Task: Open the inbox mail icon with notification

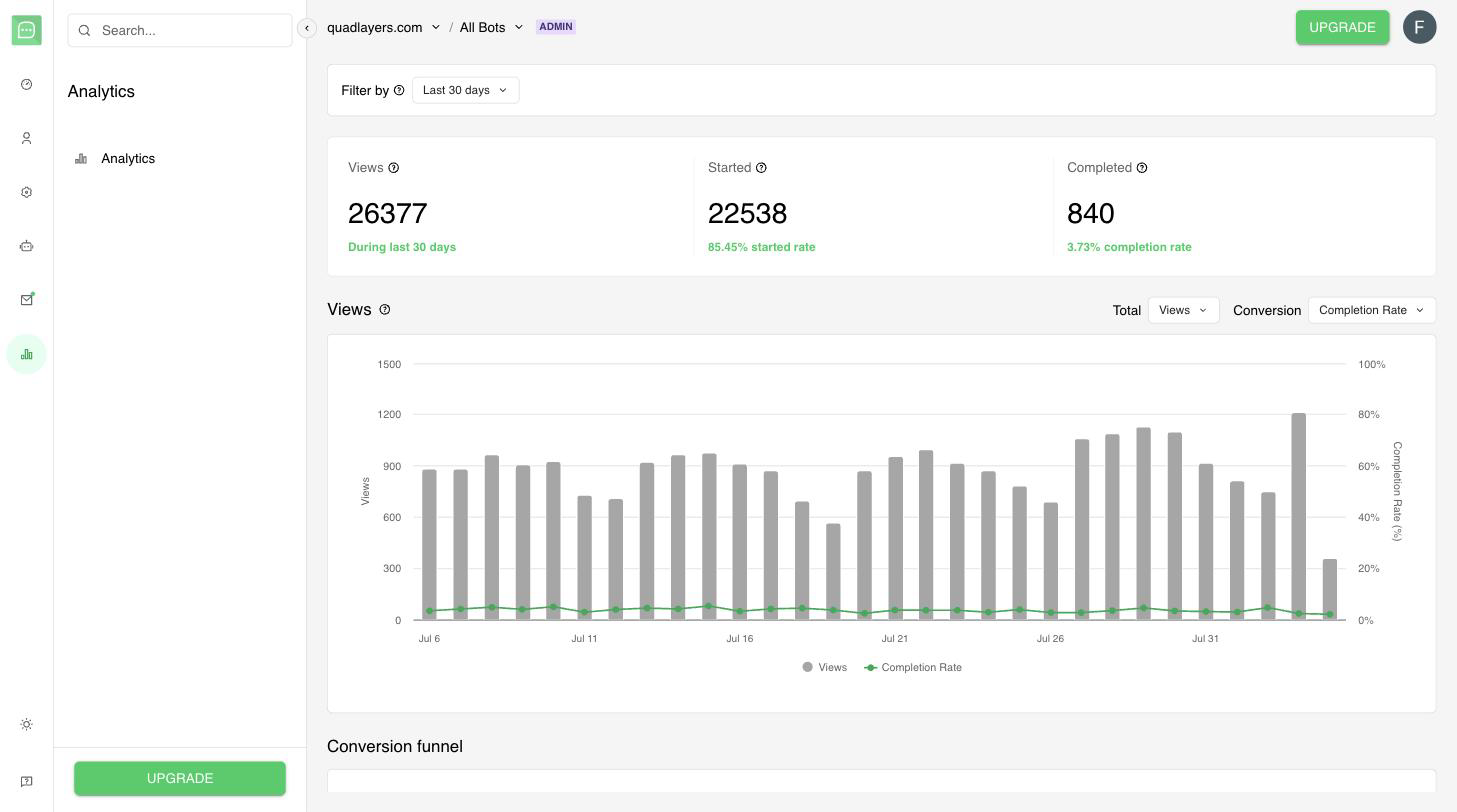Action: coord(26,300)
